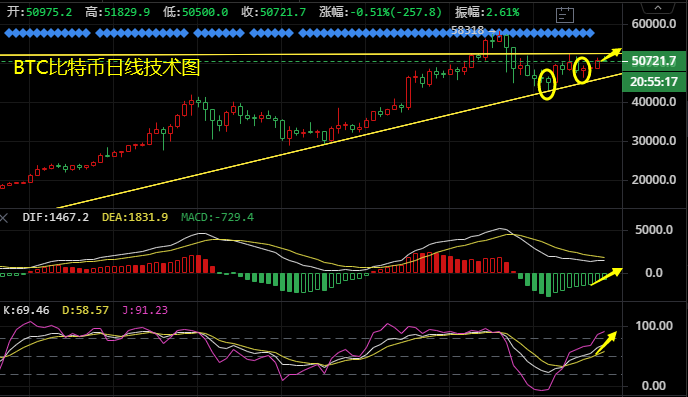The width and height of the screenshot is (688, 397).
Task: Select the yellow D:58.57 KDJ label
Action: pos(85,310)
